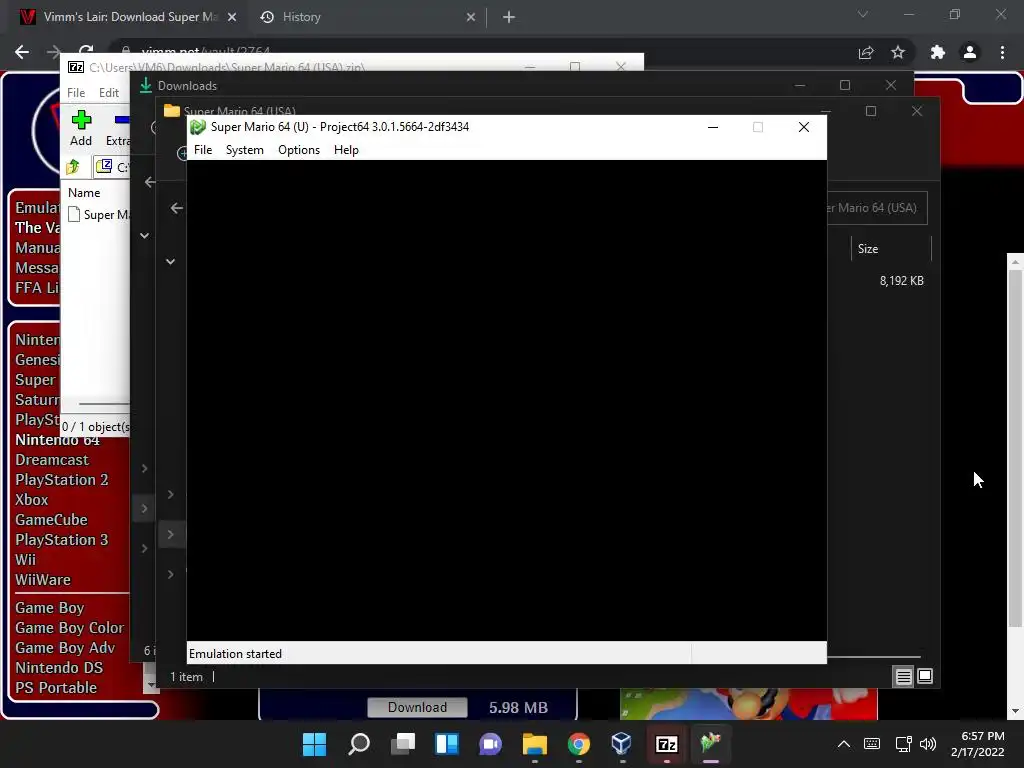Image resolution: width=1024 pixels, height=768 pixels.
Task: Open Chrome three-dot menu
Action: pos(1002,52)
